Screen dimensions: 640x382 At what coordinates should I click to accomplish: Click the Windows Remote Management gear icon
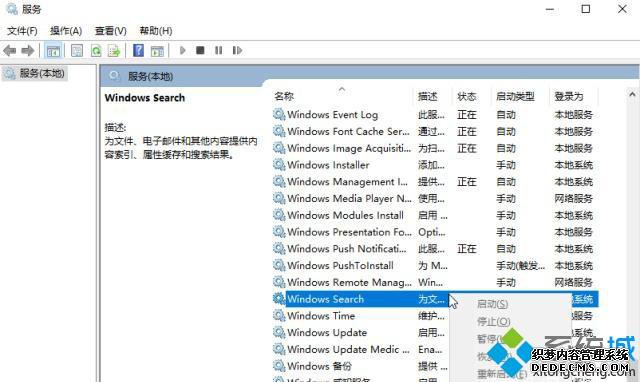pyautogui.click(x=279, y=282)
